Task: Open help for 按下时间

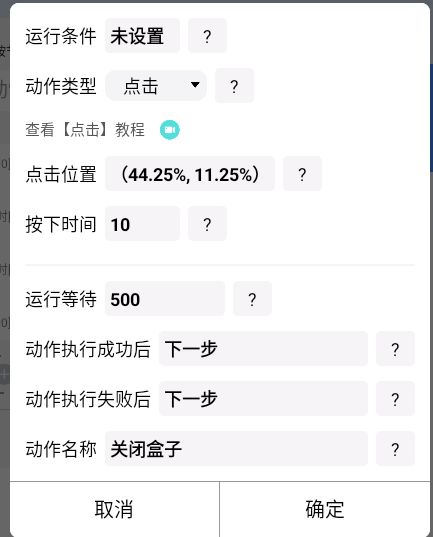Action: coord(207,224)
